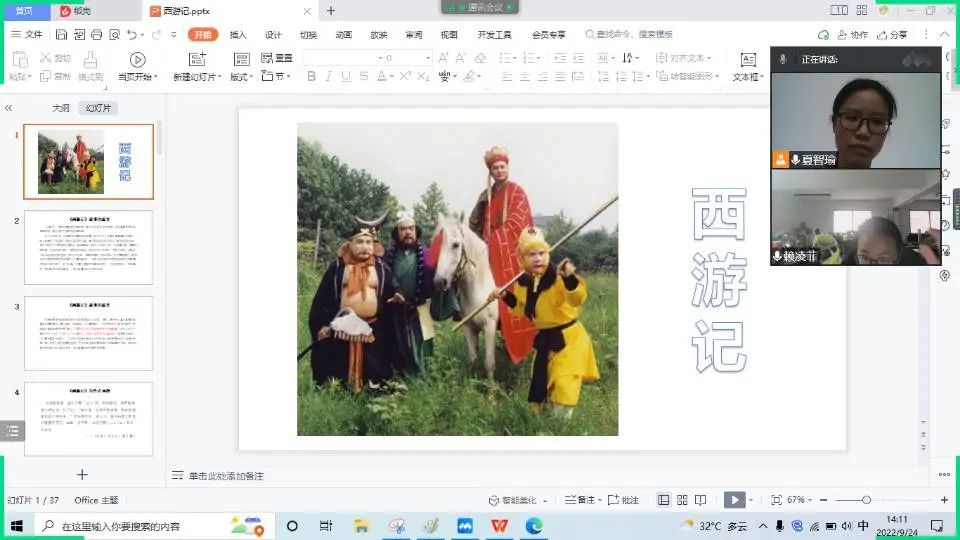The image size is (960, 540).
Task: Click the Save icon in quick access bar
Action: coord(61,35)
